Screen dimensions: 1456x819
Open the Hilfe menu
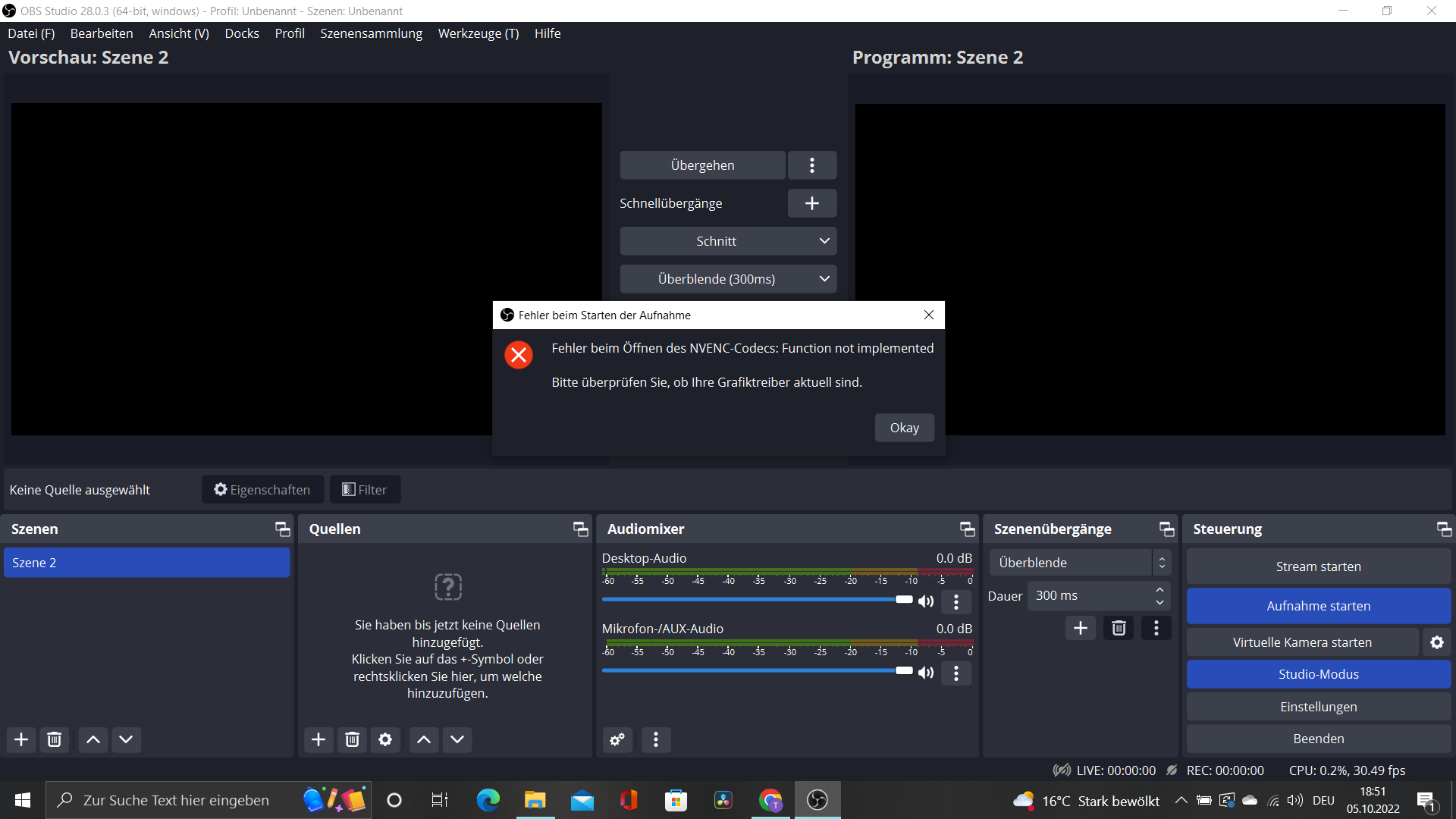click(x=548, y=33)
